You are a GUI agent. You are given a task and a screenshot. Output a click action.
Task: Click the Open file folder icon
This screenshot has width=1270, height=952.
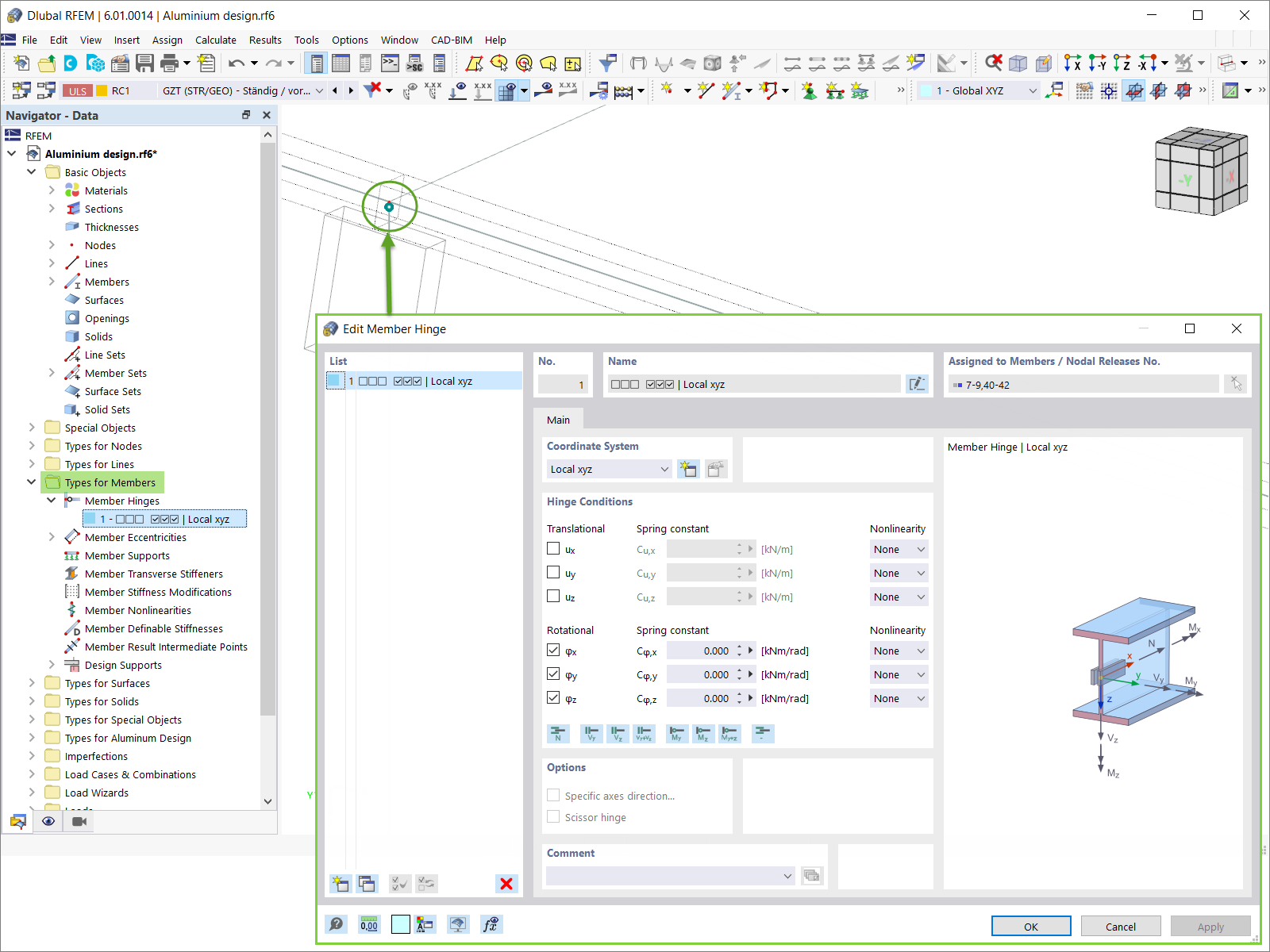coord(46,63)
